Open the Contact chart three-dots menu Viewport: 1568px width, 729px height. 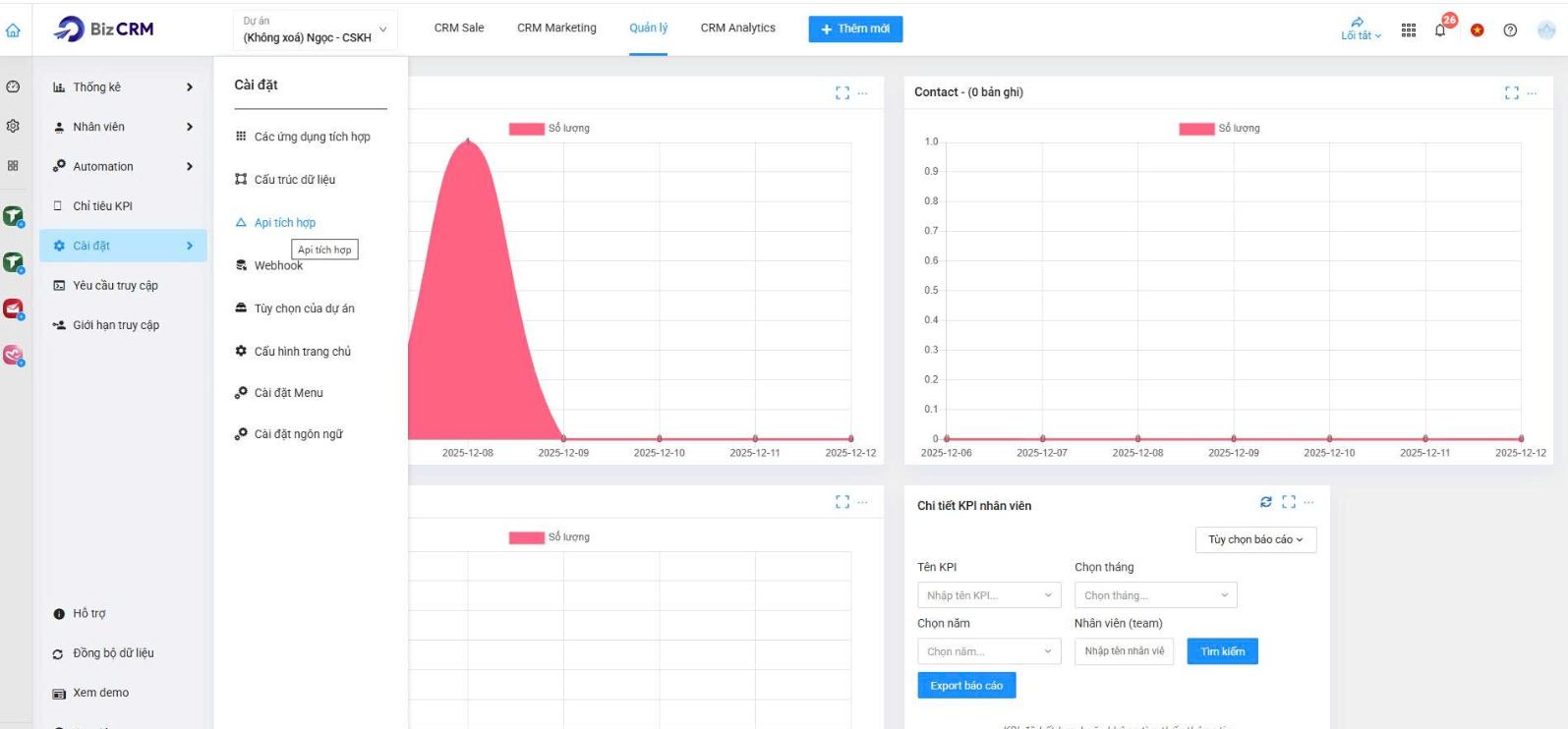tap(1533, 93)
